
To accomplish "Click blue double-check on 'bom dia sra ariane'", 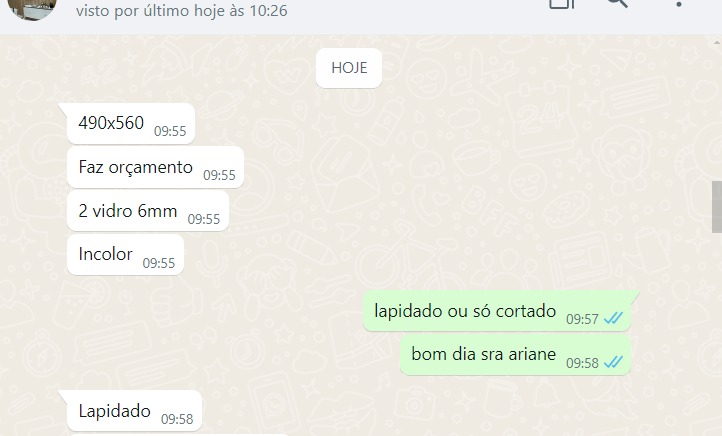I will tap(613, 363).
